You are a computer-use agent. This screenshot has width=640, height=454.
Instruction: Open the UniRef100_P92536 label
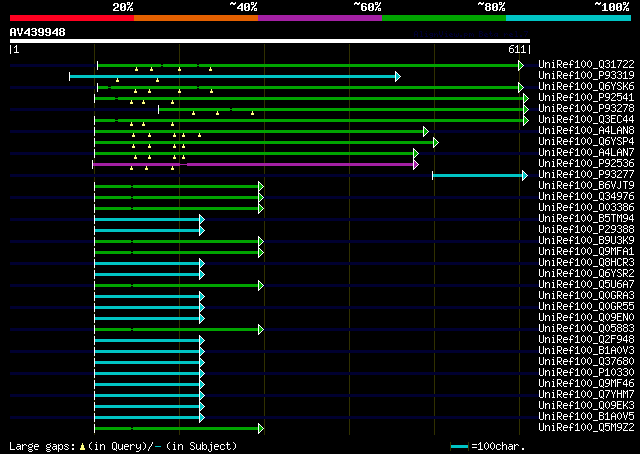[x=586, y=163]
